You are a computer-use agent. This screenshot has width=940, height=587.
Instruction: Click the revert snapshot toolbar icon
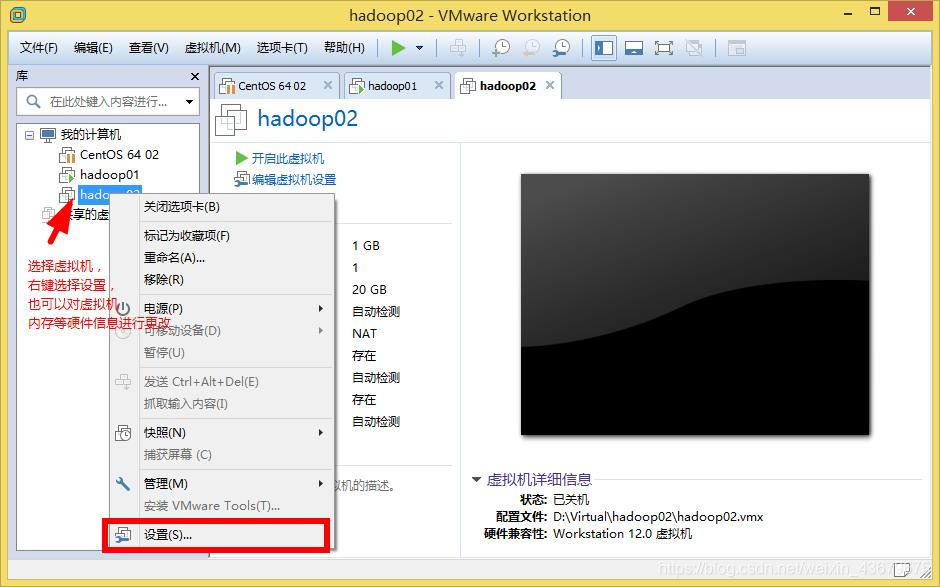531,48
